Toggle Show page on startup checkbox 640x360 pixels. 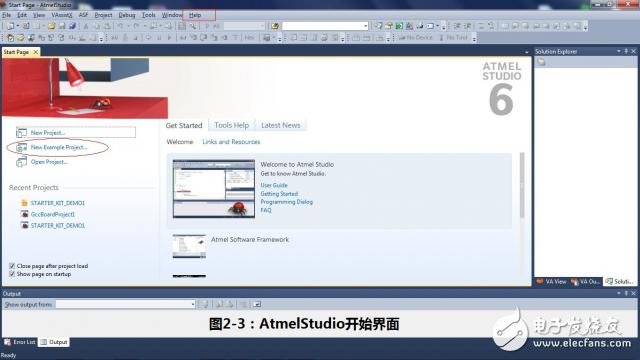coord(12,274)
